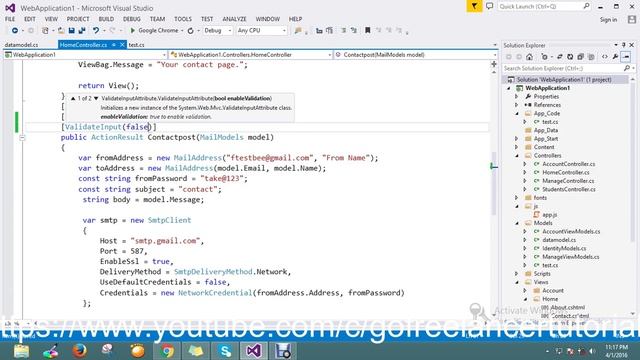The image size is (640, 360).
Task: Open the feedback speech bubble icon
Action: 489,6
